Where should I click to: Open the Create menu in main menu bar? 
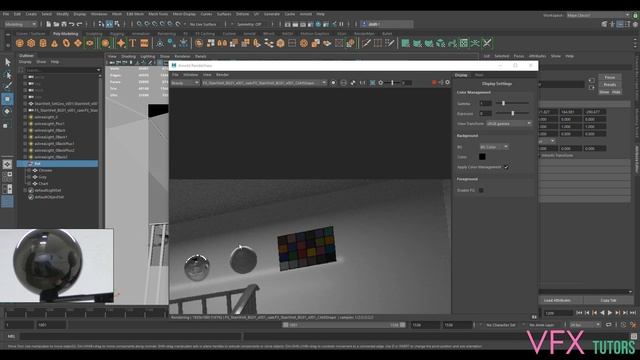point(31,14)
